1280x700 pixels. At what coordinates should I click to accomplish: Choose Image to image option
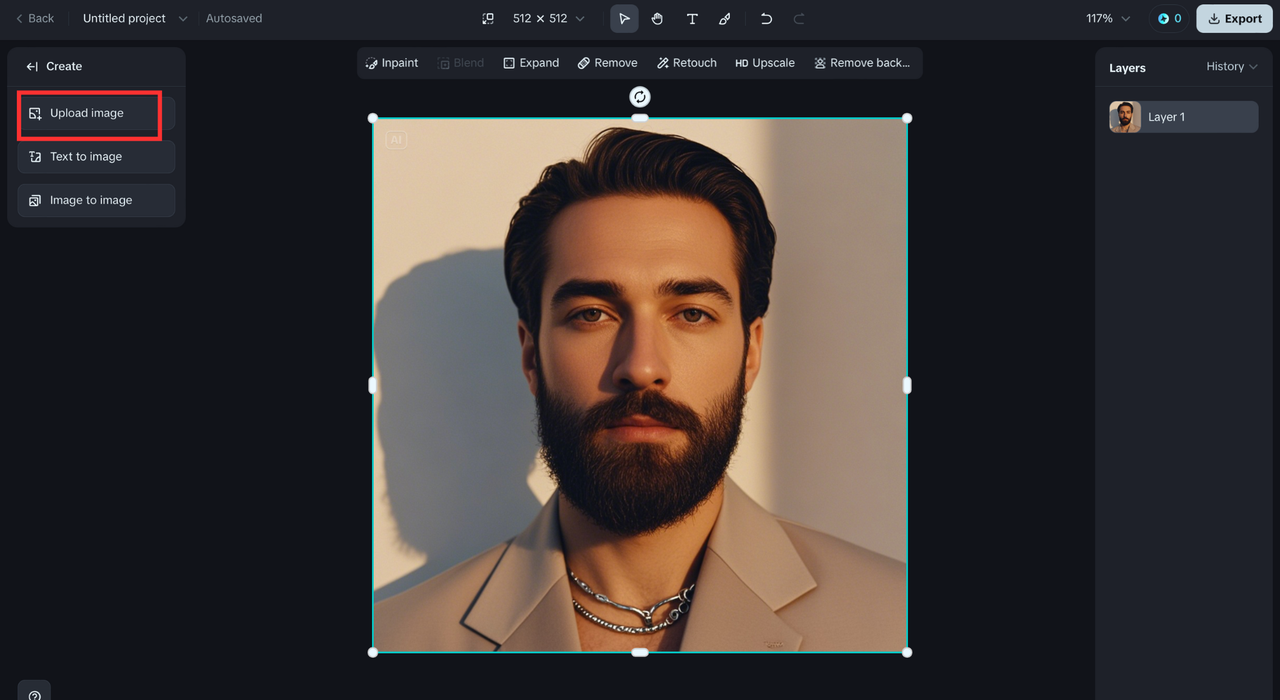pos(96,200)
